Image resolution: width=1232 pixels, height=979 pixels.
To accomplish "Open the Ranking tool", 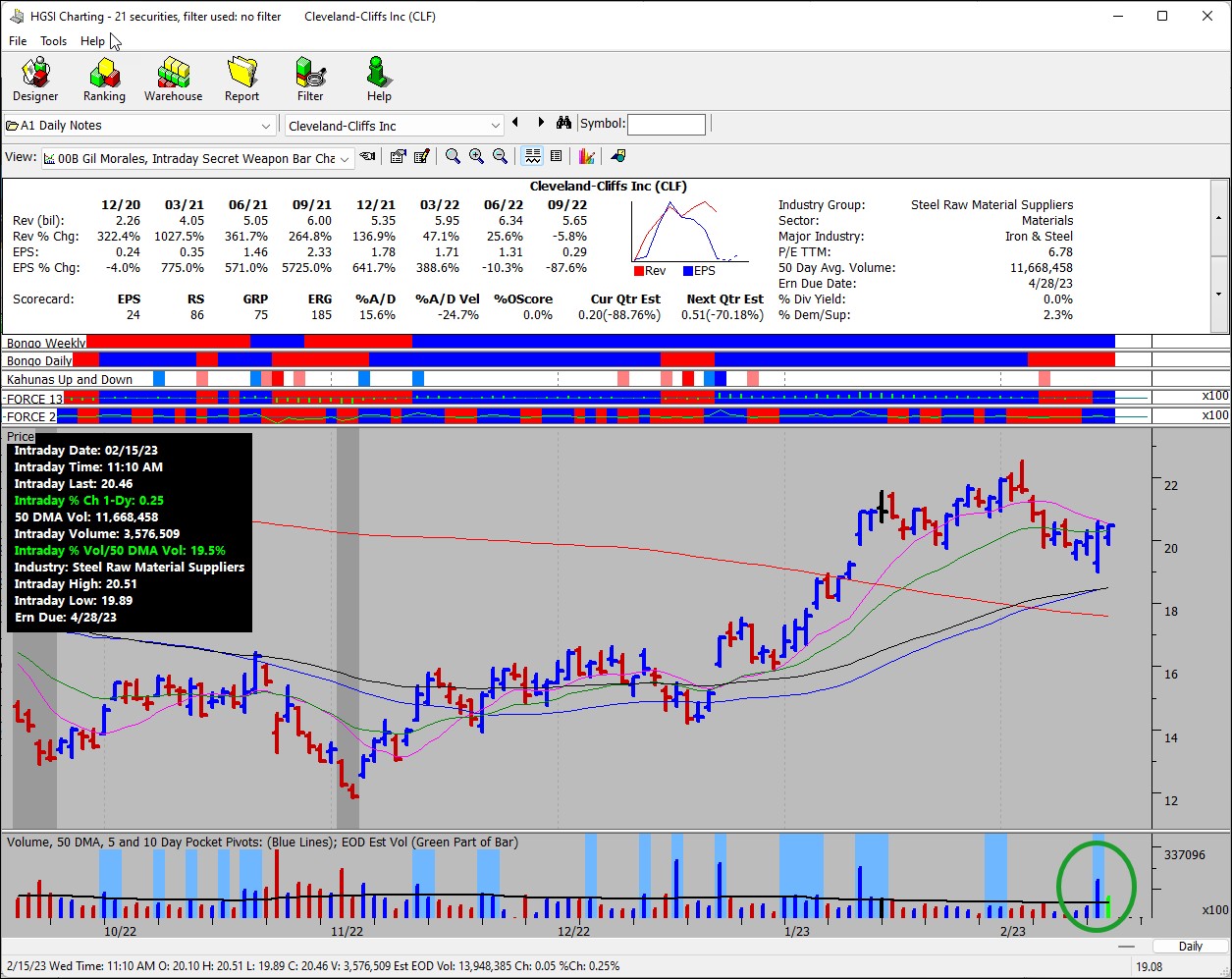I will (x=104, y=79).
